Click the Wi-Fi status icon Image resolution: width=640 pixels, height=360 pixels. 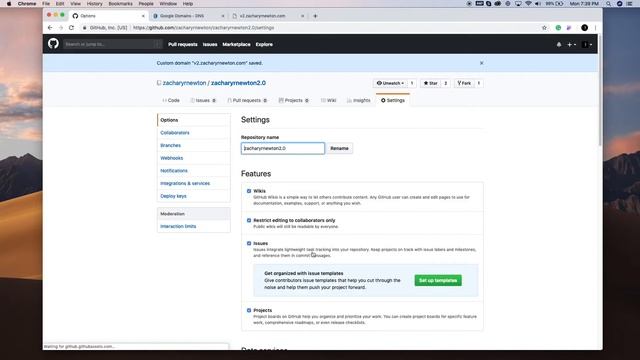click(x=528, y=4)
